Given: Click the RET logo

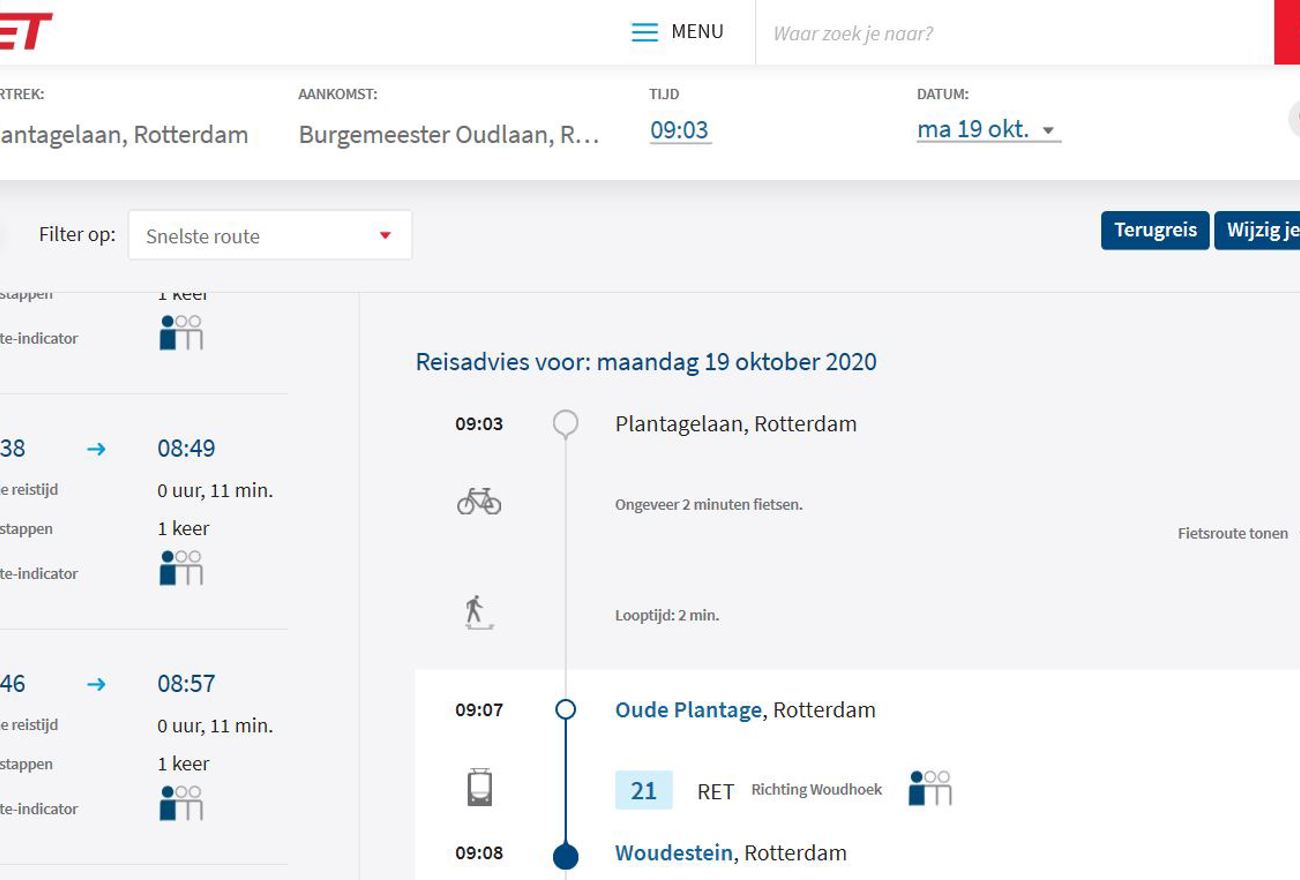Looking at the screenshot, I should pos(25,31).
